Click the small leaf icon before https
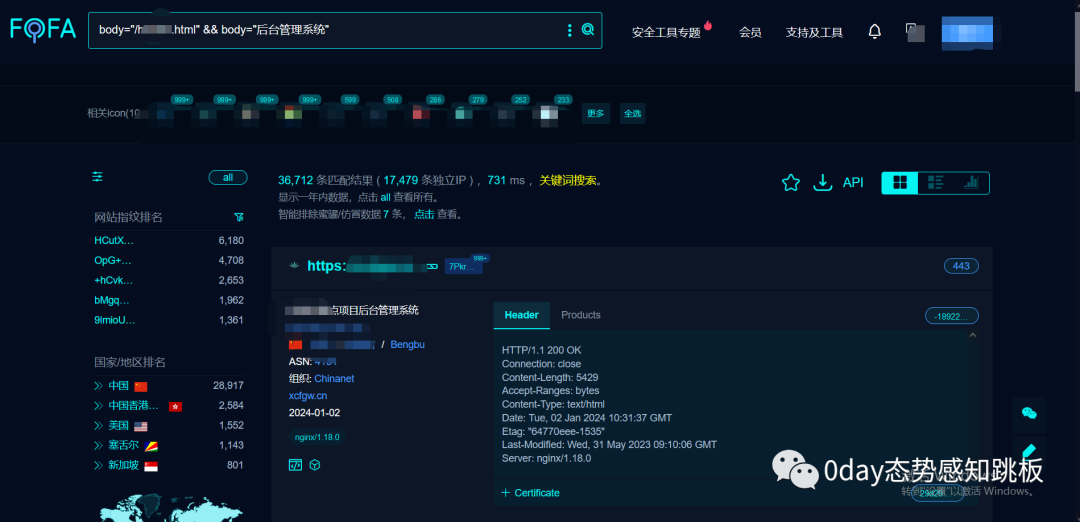 [x=295, y=266]
